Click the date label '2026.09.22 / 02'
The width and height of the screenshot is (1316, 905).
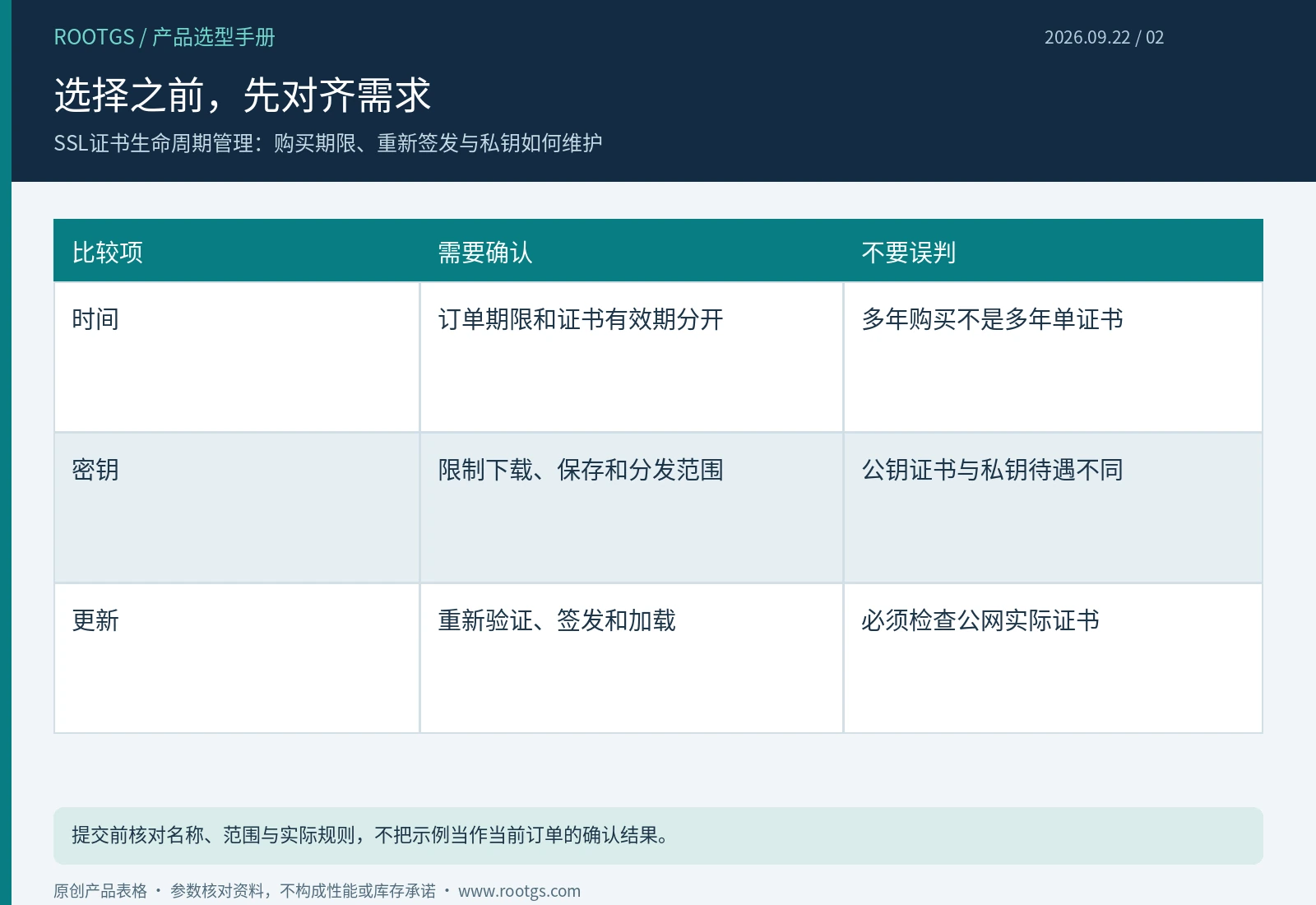[1104, 37]
